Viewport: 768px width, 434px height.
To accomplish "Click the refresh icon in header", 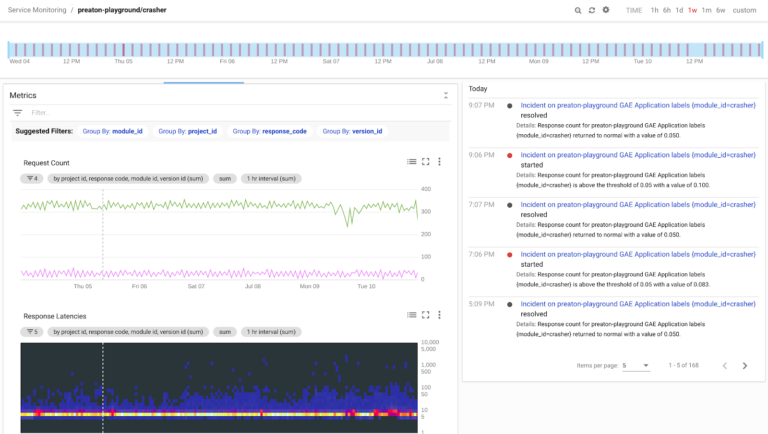I will click(x=592, y=10).
